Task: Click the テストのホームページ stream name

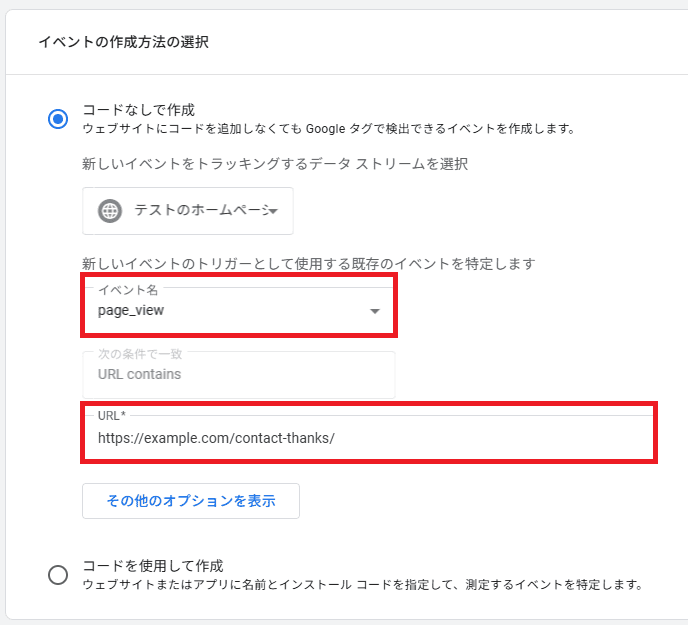Action: click(201, 211)
